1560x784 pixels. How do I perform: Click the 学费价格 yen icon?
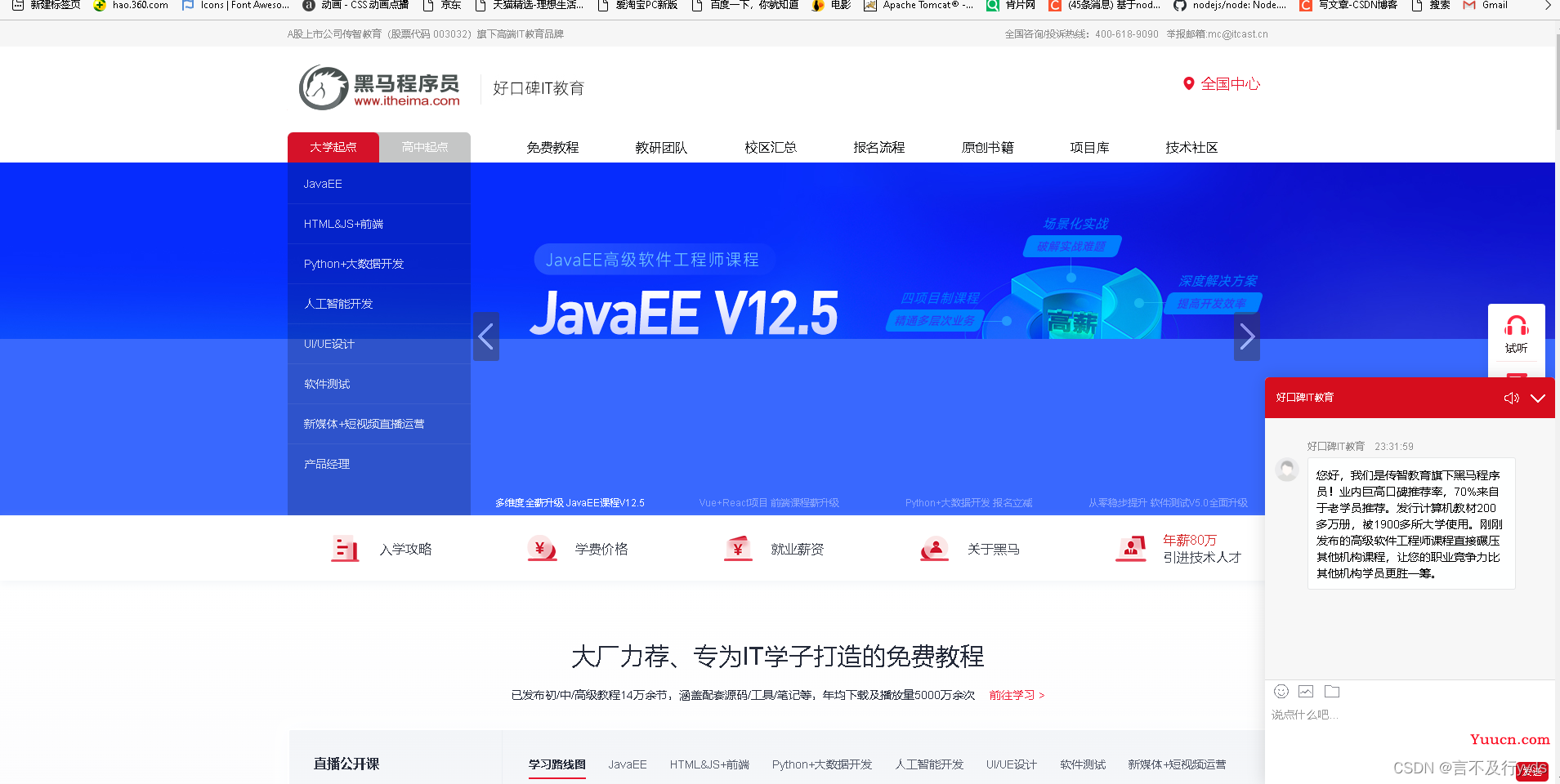pos(542,549)
